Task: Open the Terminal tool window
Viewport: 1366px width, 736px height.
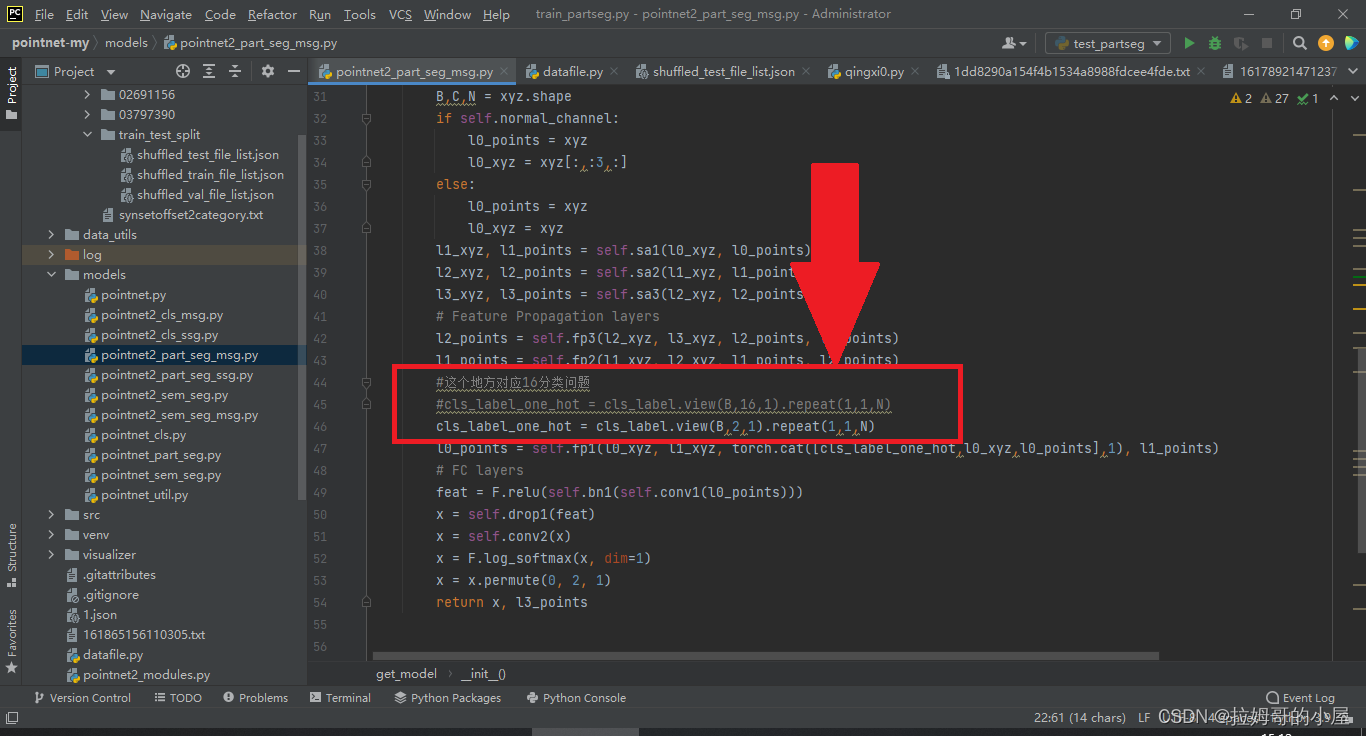Action: pyautogui.click(x=340, y=698)
